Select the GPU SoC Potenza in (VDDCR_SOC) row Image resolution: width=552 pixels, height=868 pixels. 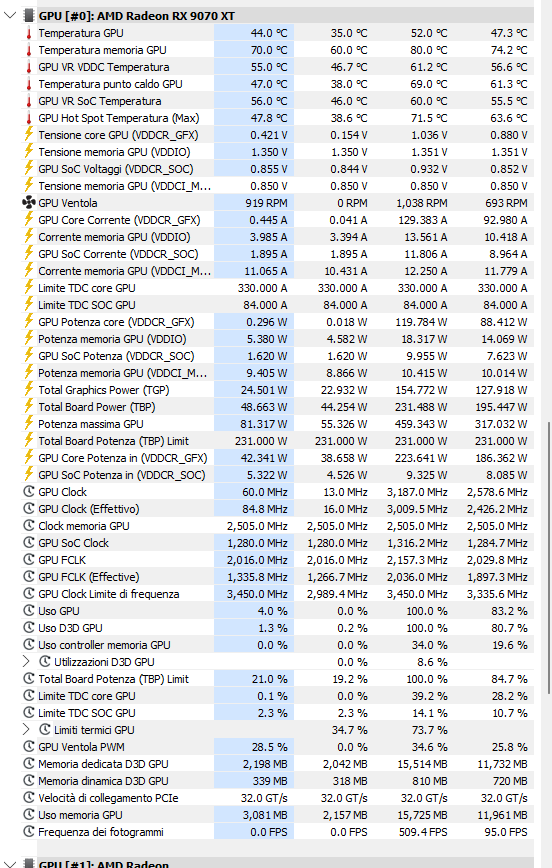pyautogui.click(x=277, y=475)
